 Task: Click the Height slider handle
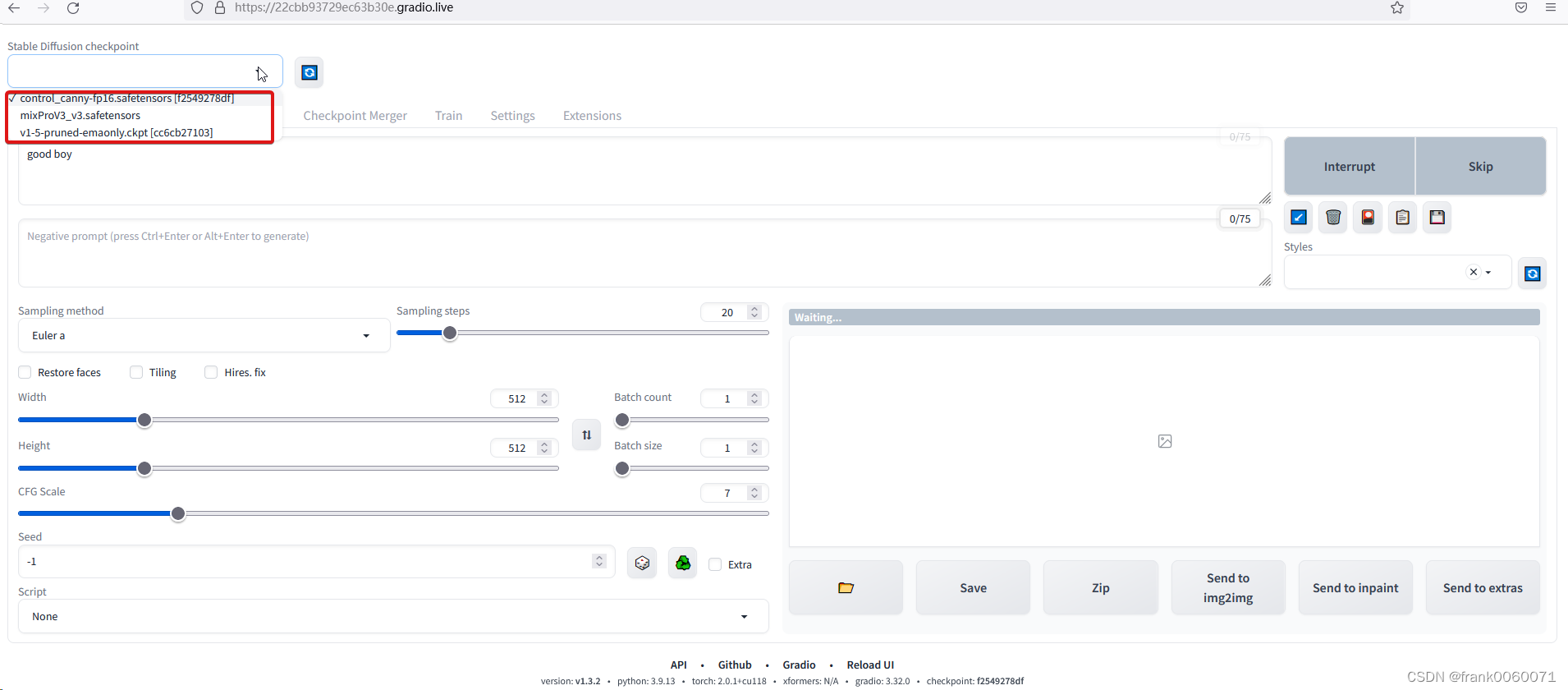pos(144,469)
